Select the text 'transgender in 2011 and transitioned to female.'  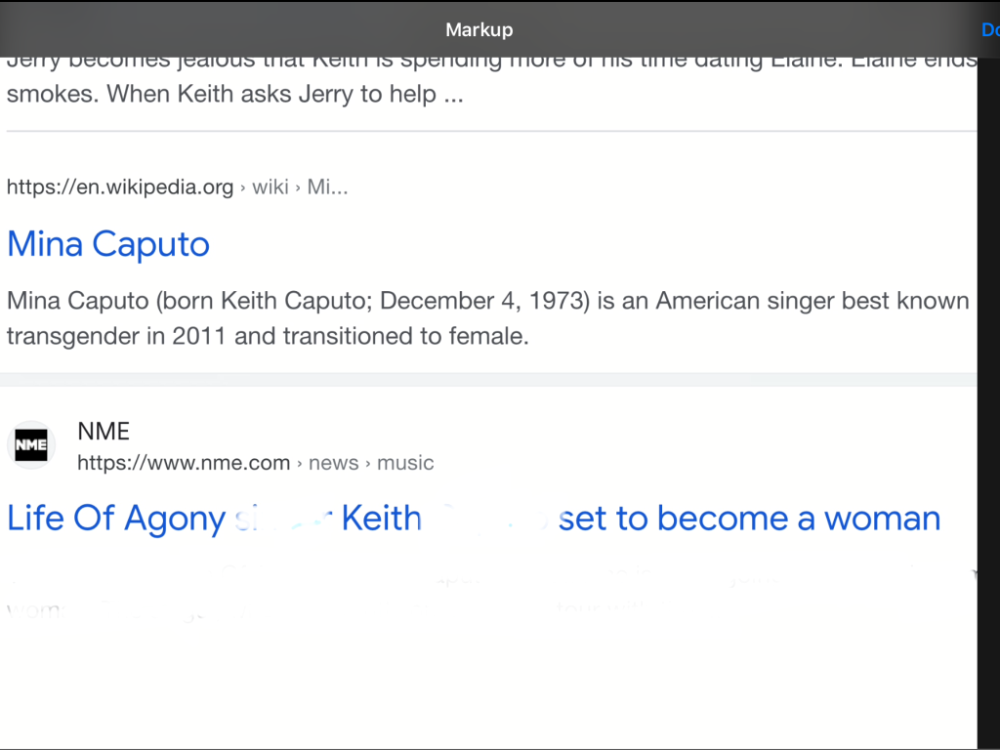(268, 336)
